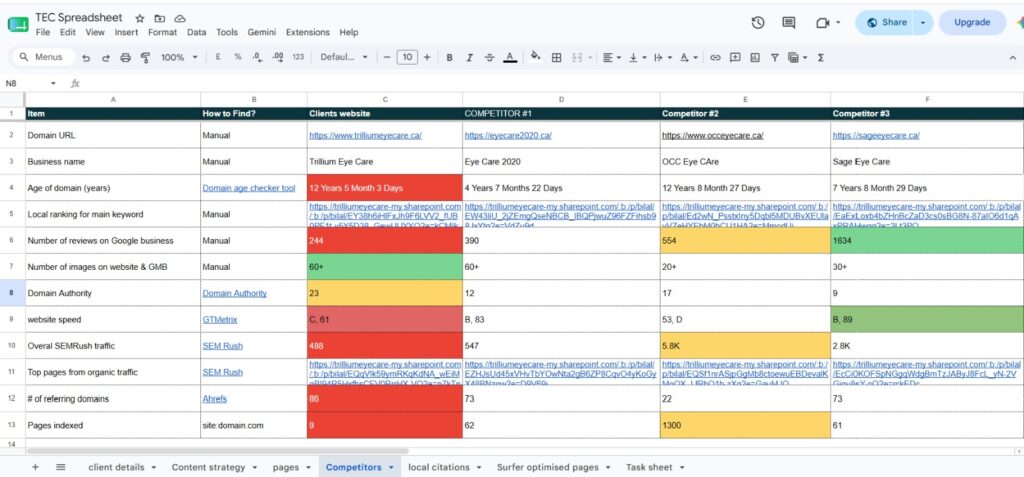The image size is (1024, 477).
Task: Open the Format menu
Action: (x=163, y=32)
